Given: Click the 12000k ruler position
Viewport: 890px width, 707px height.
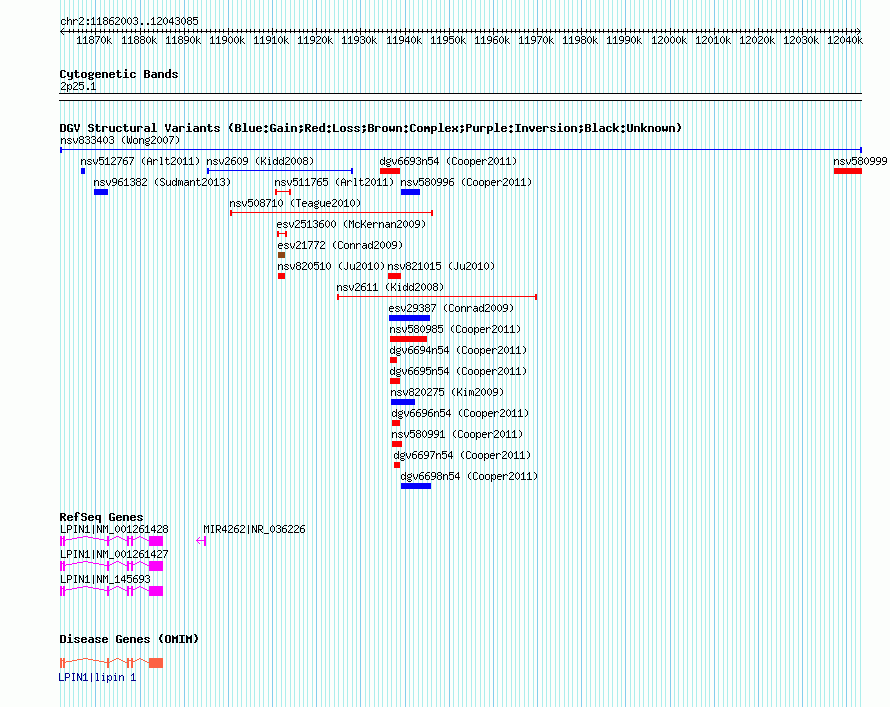Looking at the screenshot, I should (x=669, y=40).
